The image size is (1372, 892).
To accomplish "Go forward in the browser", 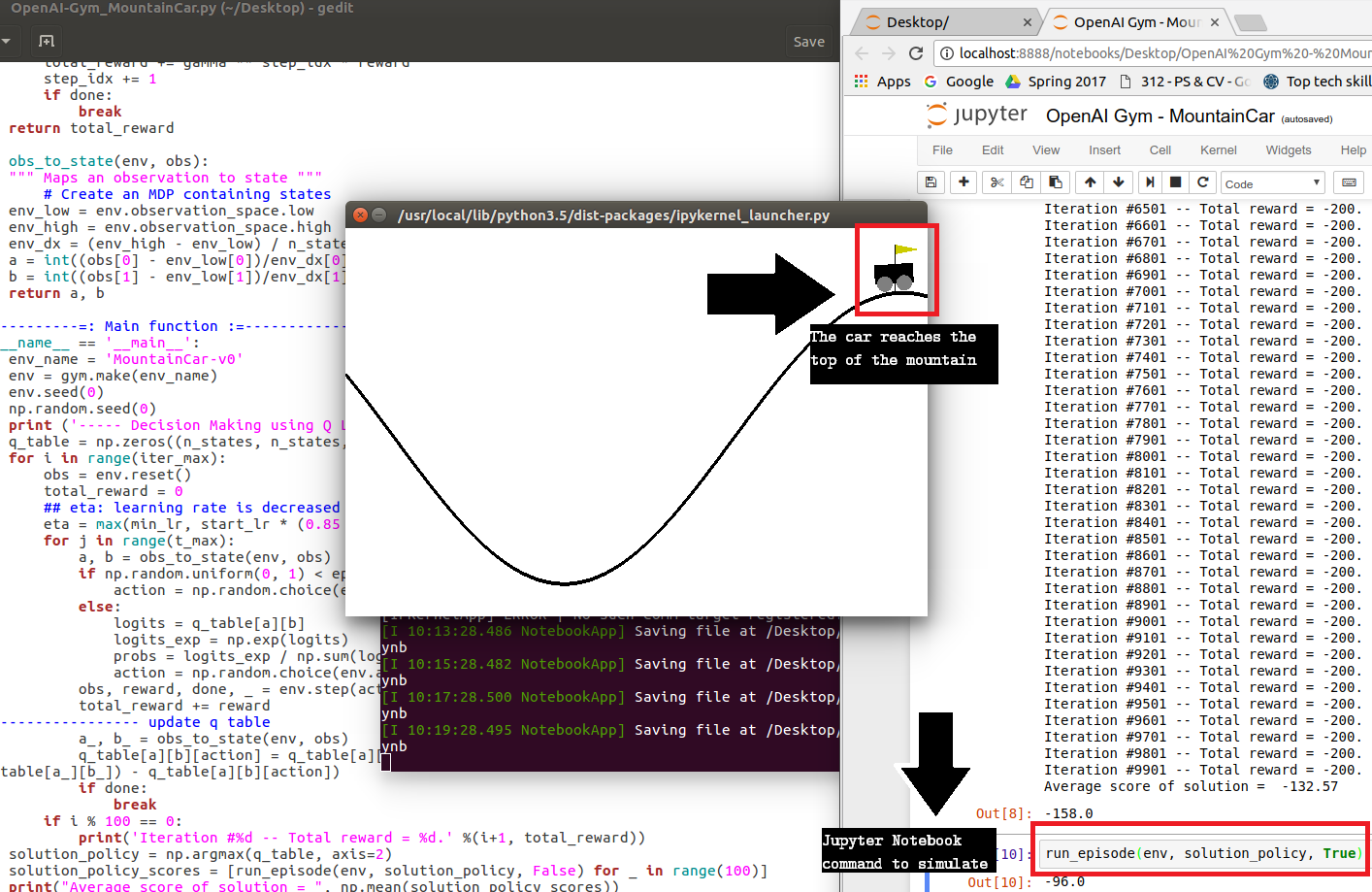I will click(889, 53).
